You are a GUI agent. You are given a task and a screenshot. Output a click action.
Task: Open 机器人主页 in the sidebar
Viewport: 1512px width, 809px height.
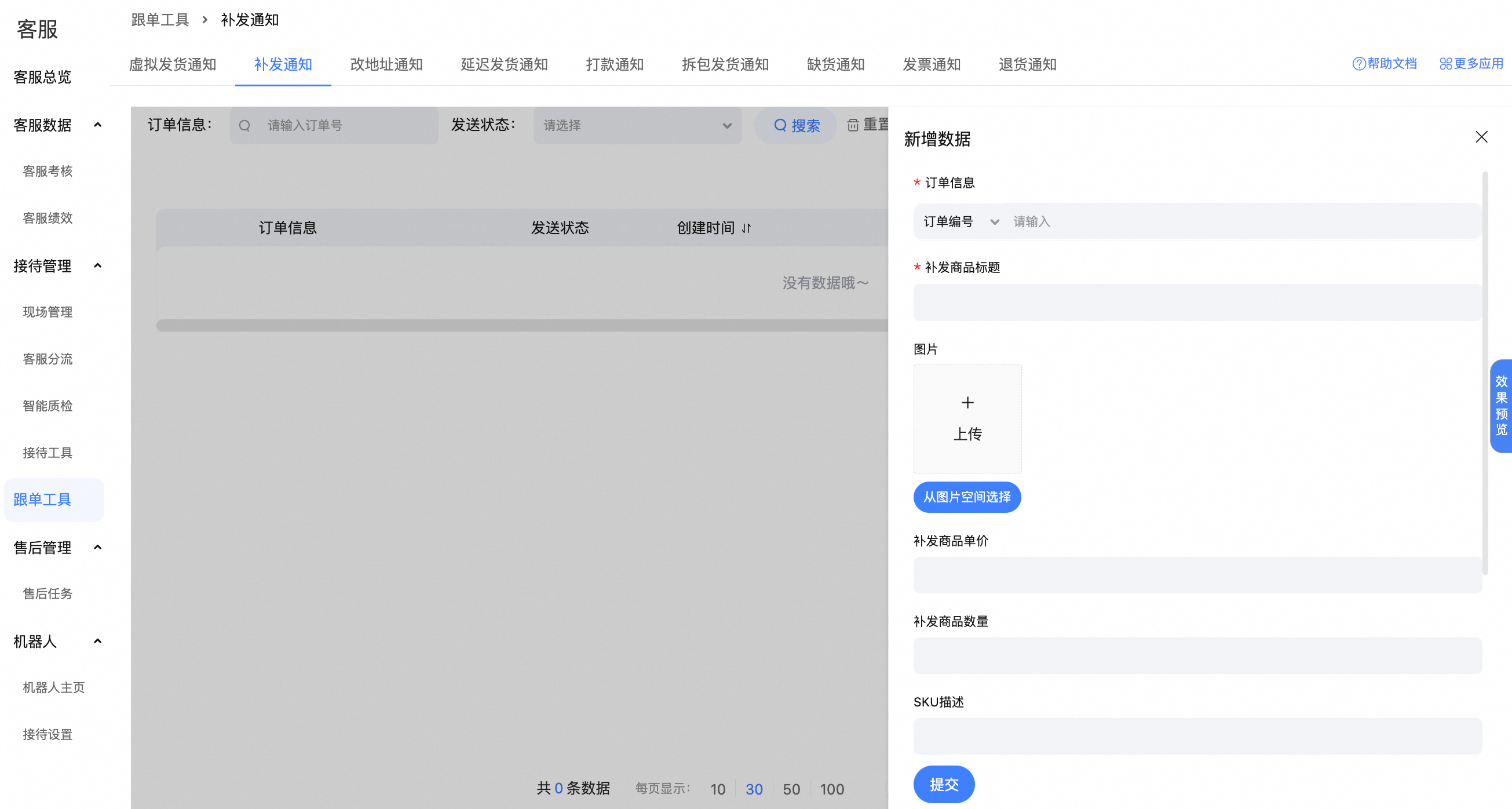click(x=54, y=688)
